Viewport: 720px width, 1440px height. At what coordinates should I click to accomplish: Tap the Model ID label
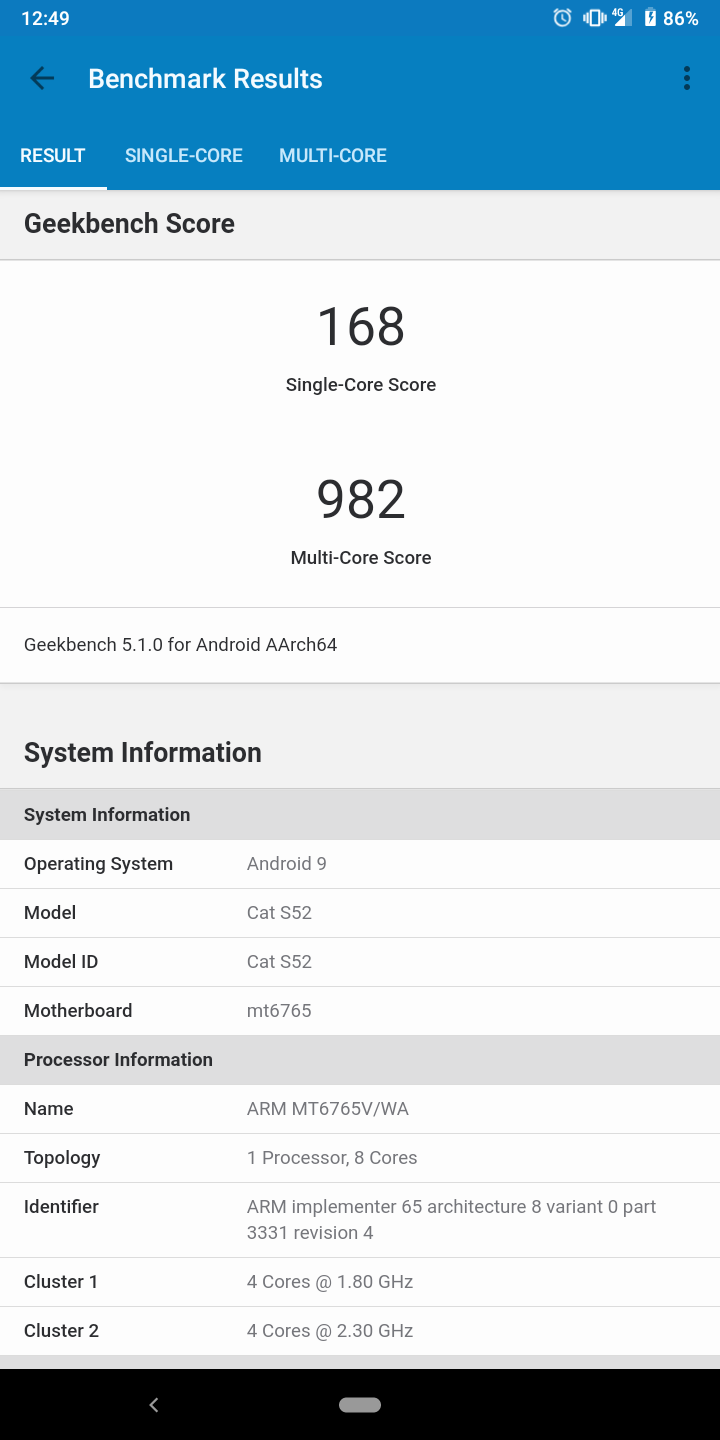(x=61, y=962)
